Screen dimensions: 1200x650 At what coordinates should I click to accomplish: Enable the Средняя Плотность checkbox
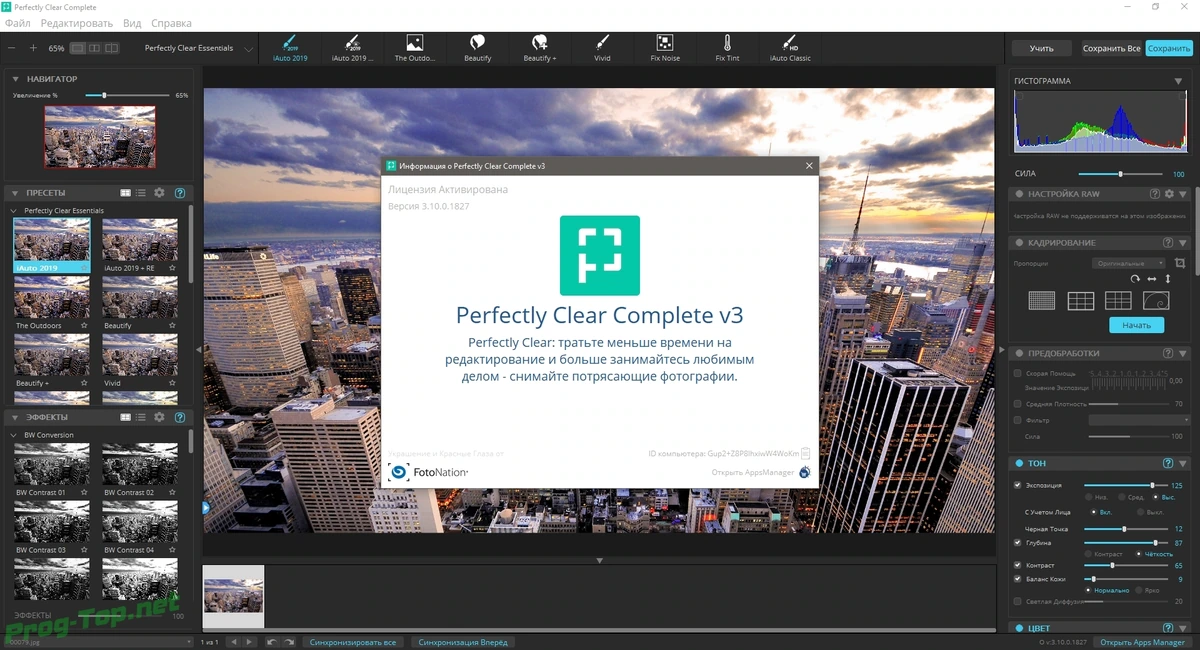coord(1018,403)
